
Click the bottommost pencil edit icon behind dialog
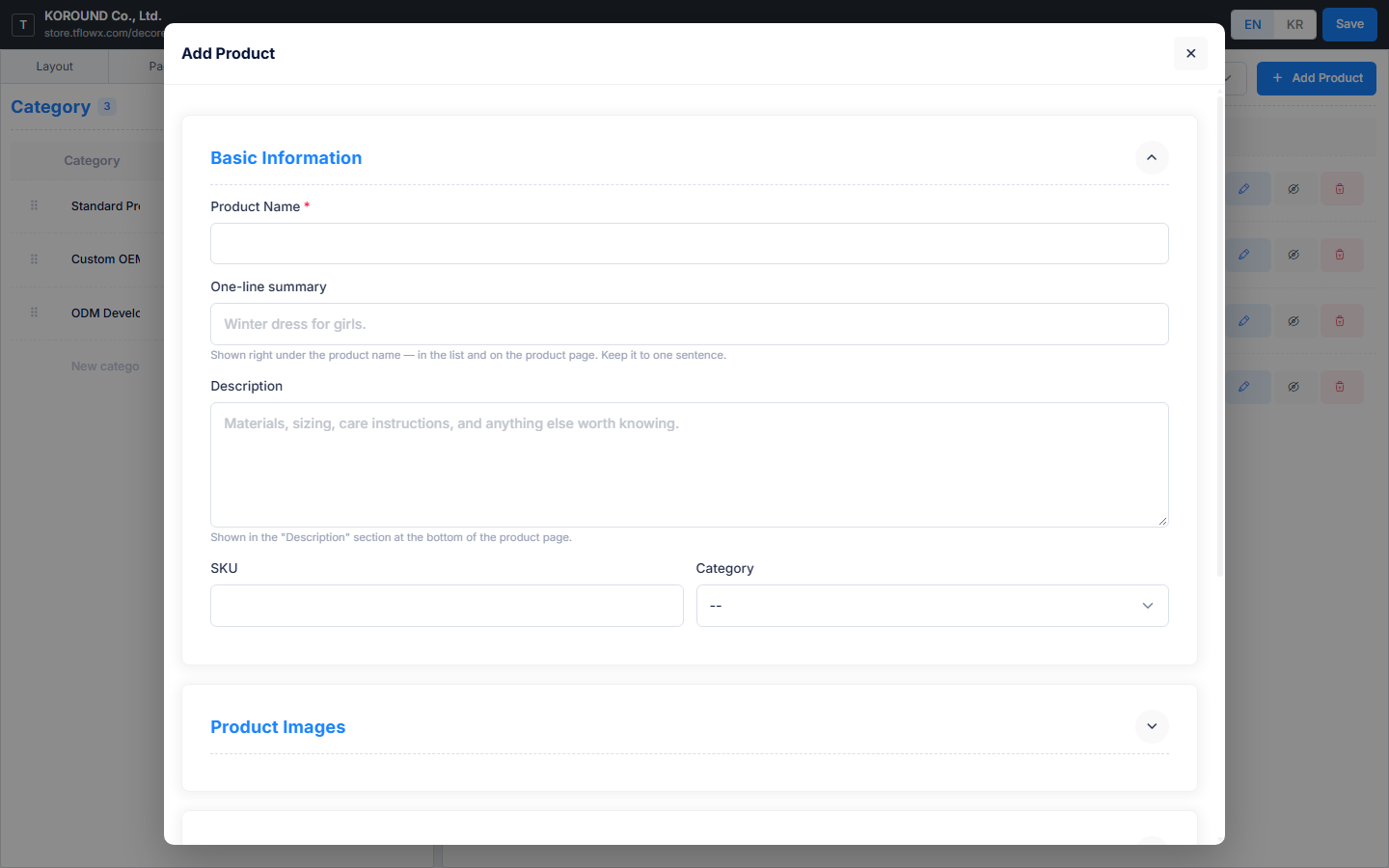coord(1244,387)
